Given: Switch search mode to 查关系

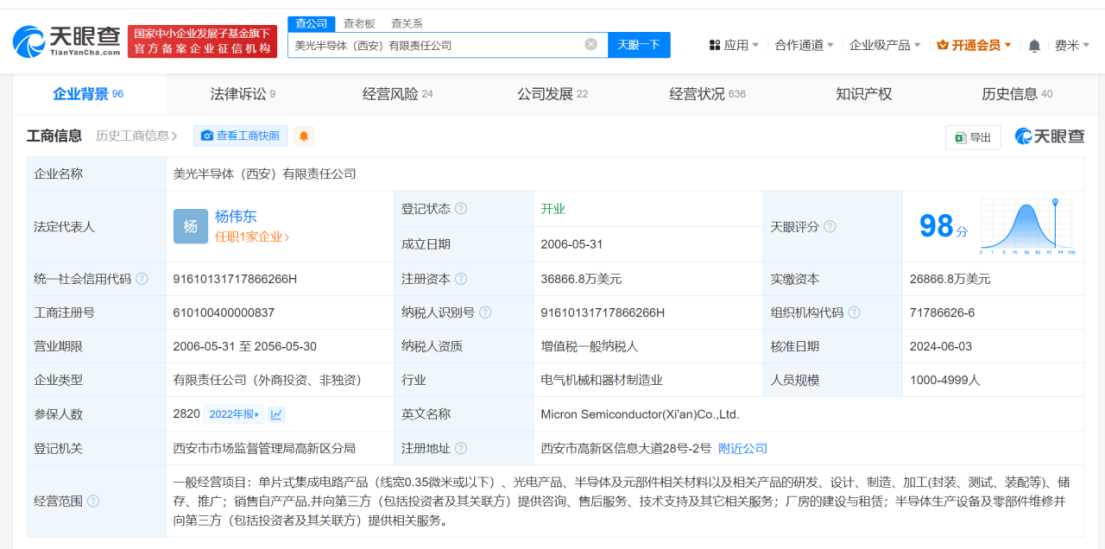Looking at the screenshot, I should coord(406,23).
